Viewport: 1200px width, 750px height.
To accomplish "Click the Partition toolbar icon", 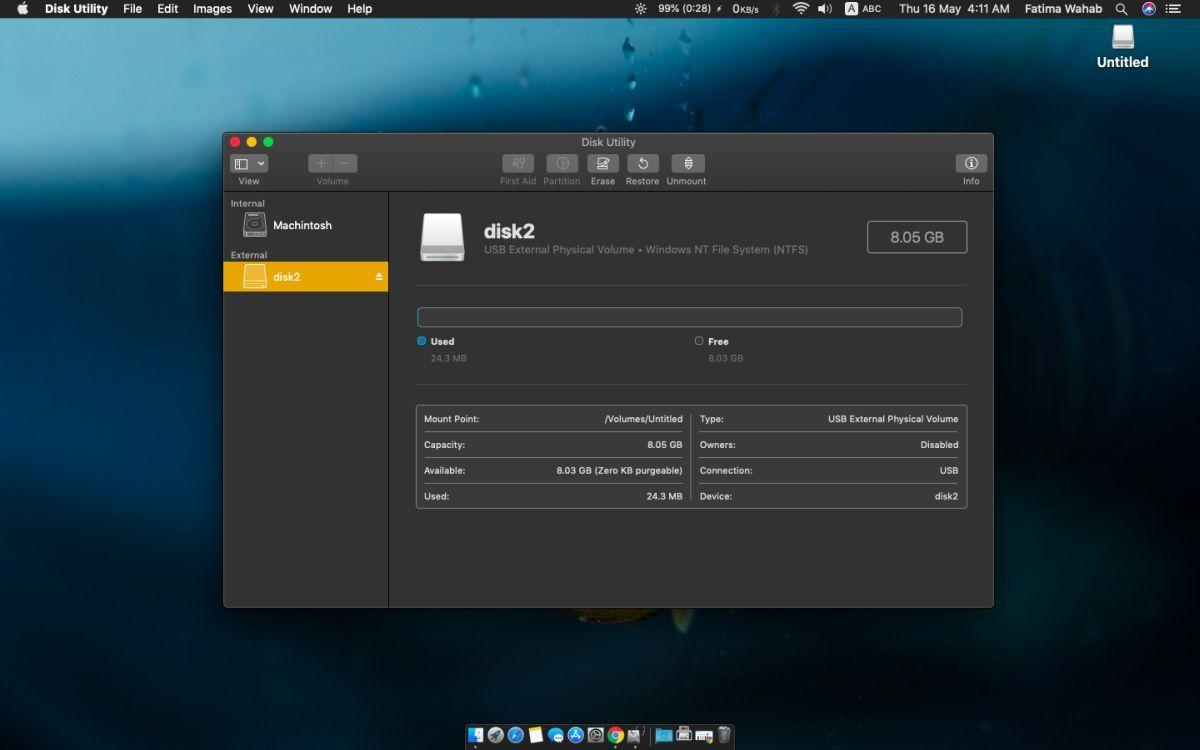I will click(x=562, y=163).
